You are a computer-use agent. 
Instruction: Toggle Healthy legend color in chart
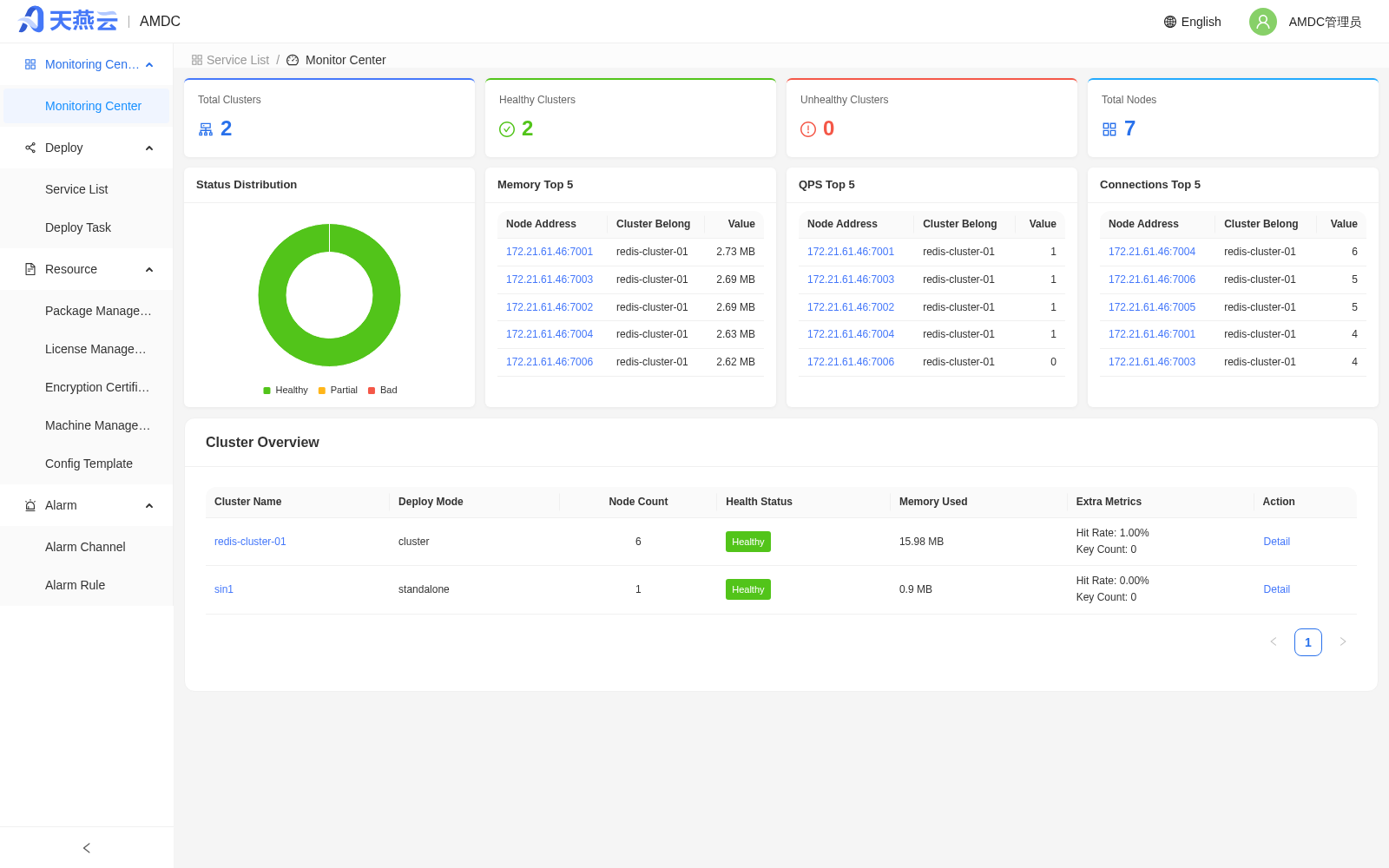(267, 391)
